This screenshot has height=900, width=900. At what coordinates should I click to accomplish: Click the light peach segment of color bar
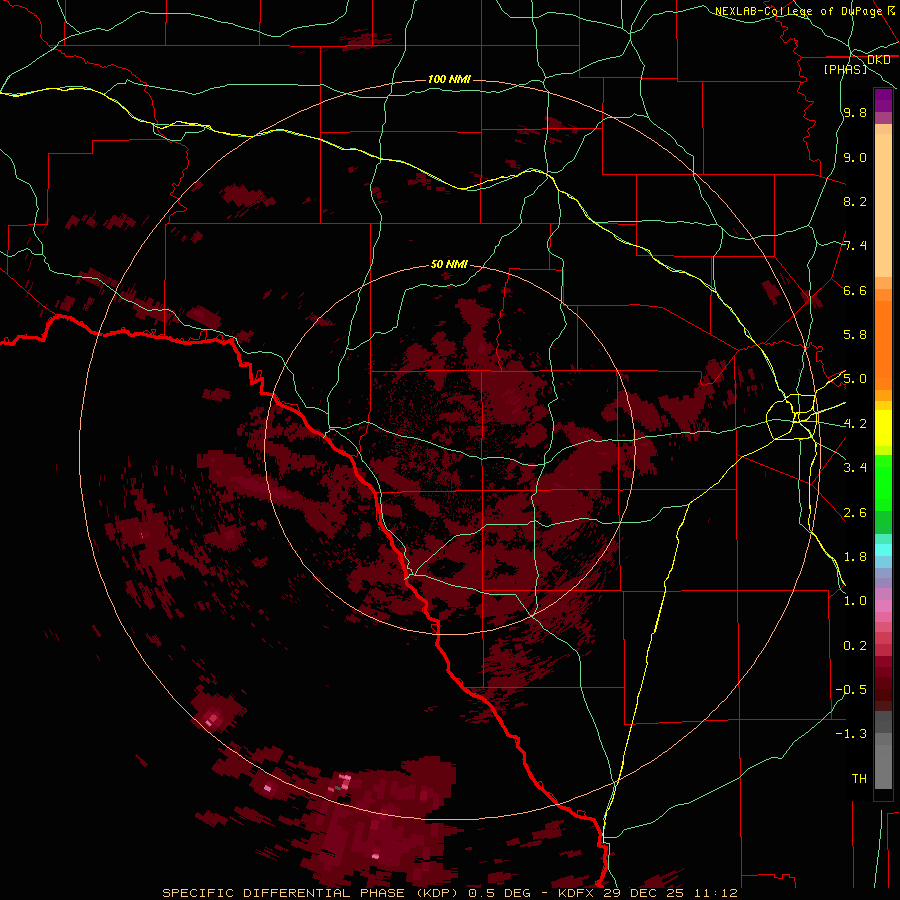click(883, 205)
